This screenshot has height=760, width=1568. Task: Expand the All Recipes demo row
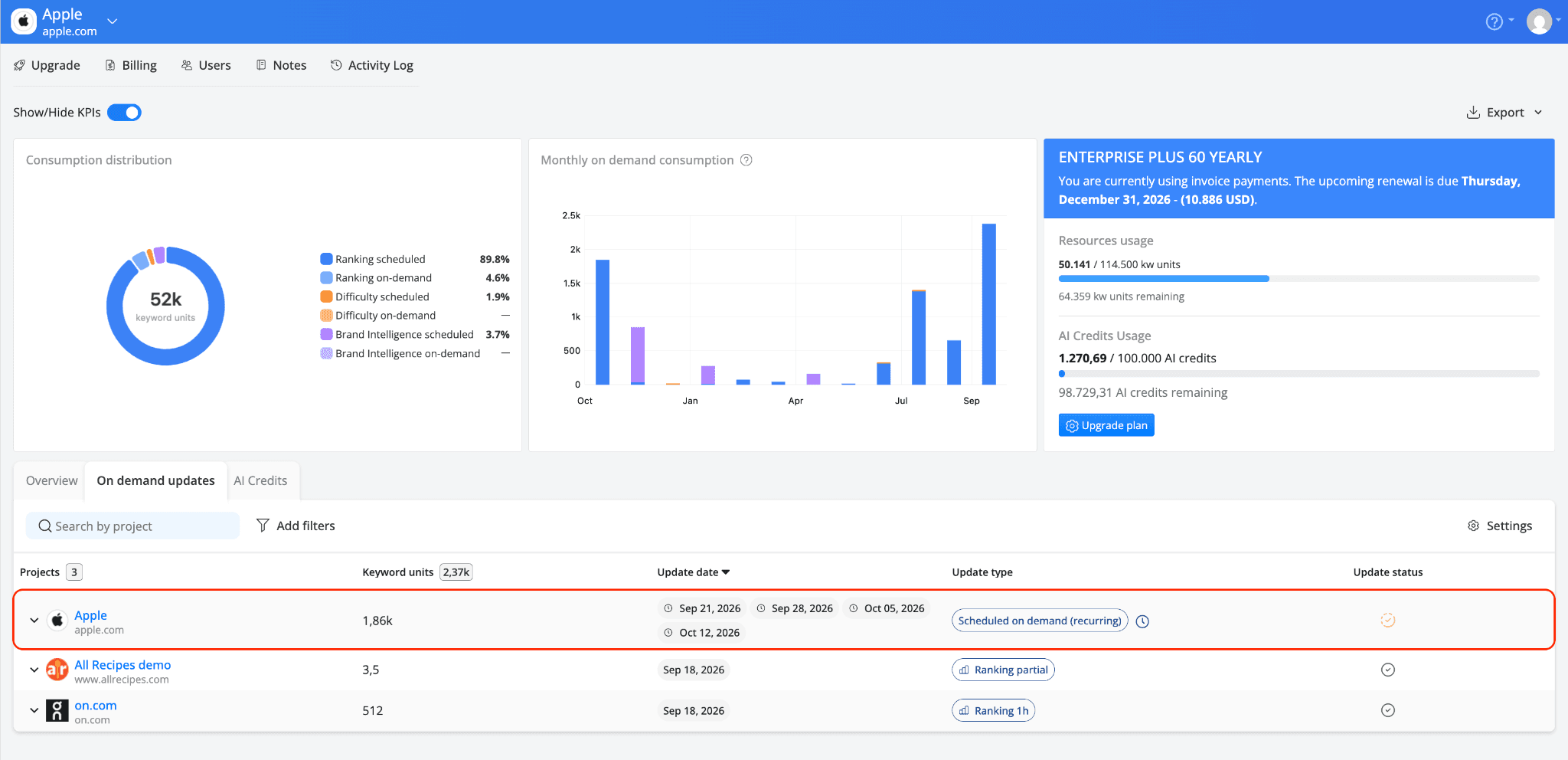(34, 670)
